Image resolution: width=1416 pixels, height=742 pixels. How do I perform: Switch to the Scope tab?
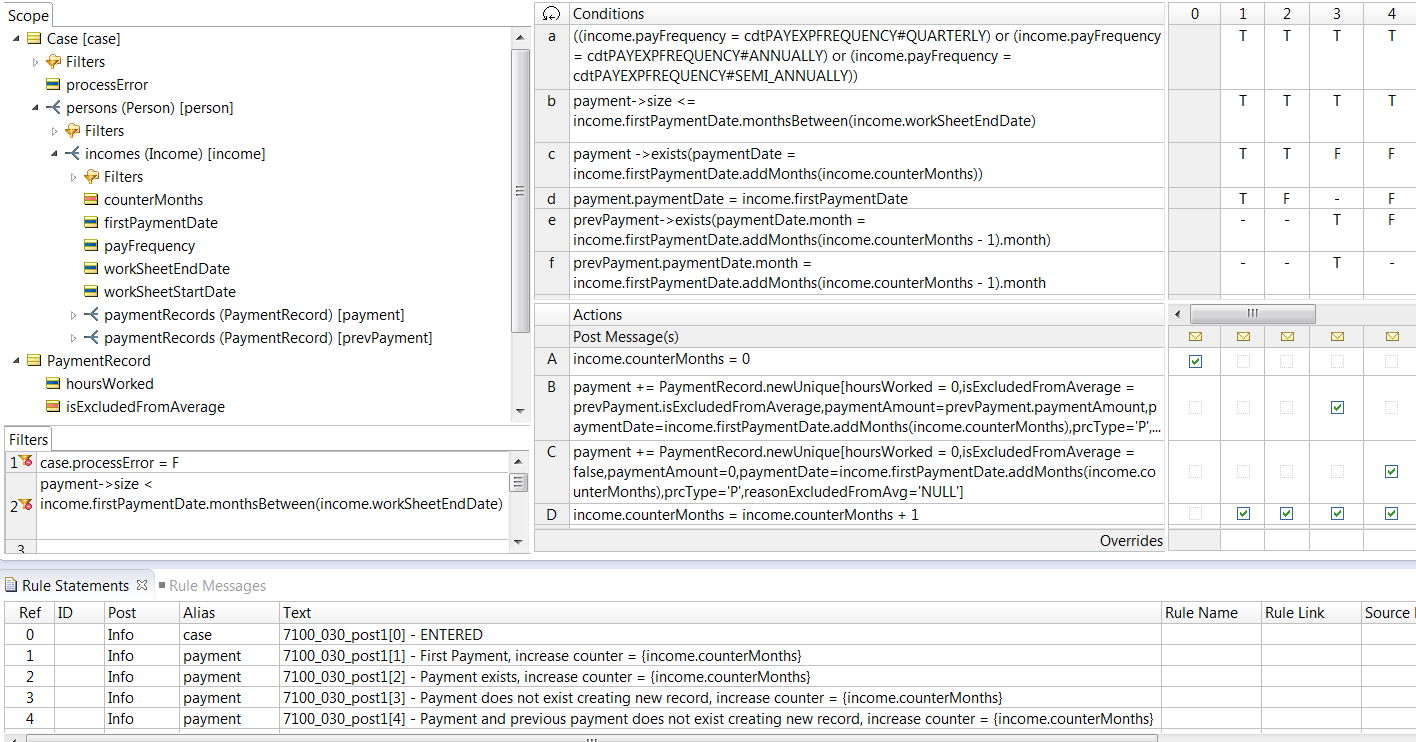28,15
